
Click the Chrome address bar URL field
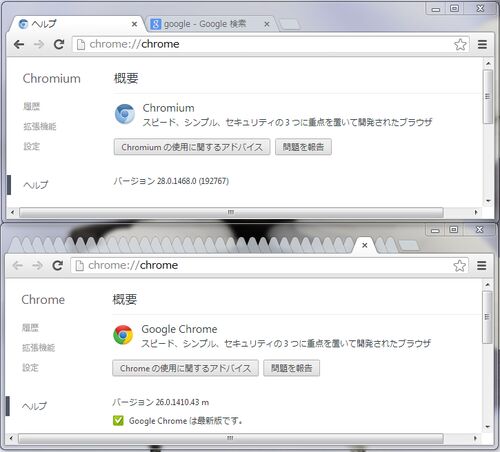pos(269,266)
